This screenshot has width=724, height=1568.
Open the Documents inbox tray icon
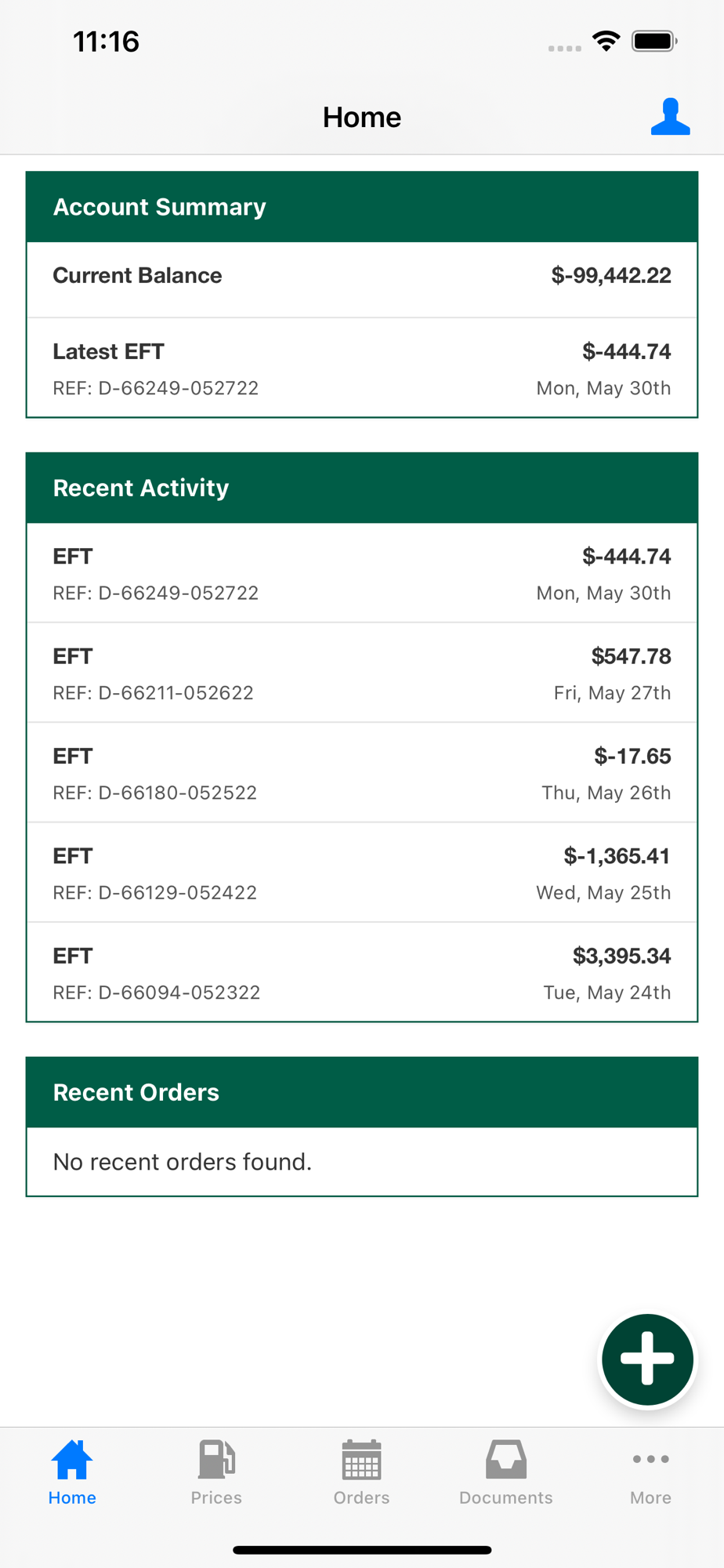pyautogui.click(x=506, y=1460)
